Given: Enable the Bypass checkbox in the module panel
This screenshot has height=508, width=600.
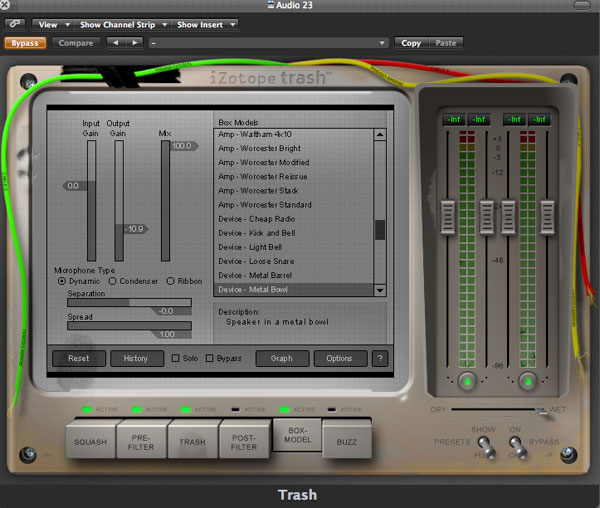Looking at the screenshot, I should (x=209, y=358).
